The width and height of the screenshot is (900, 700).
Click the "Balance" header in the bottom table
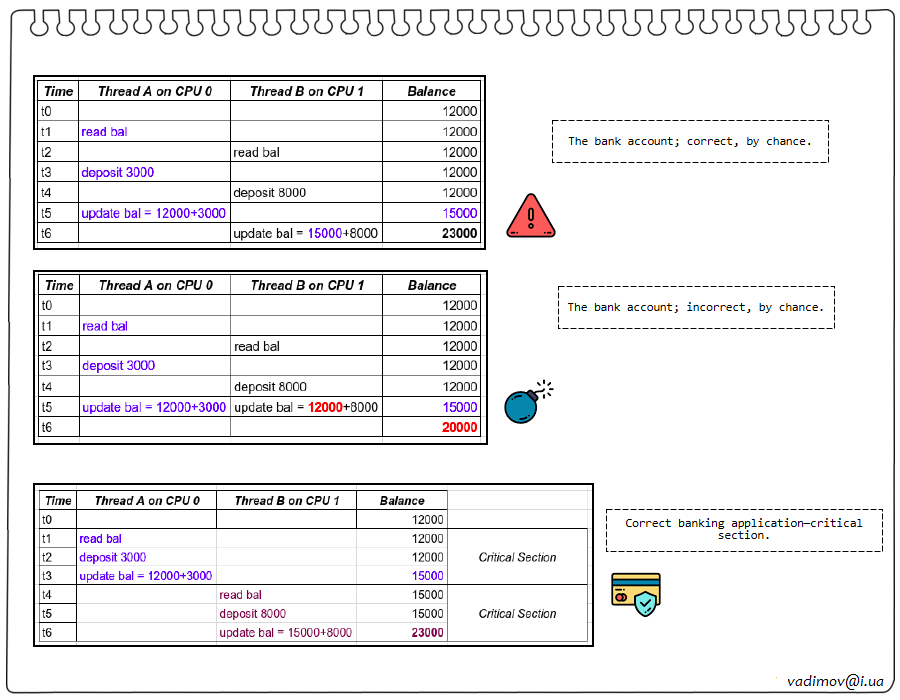click(x=402, y=500)
